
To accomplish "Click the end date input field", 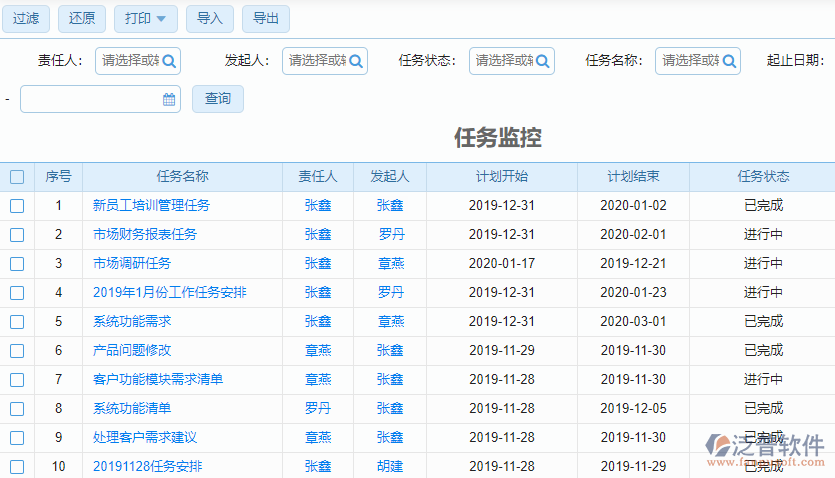I will 90,99.
